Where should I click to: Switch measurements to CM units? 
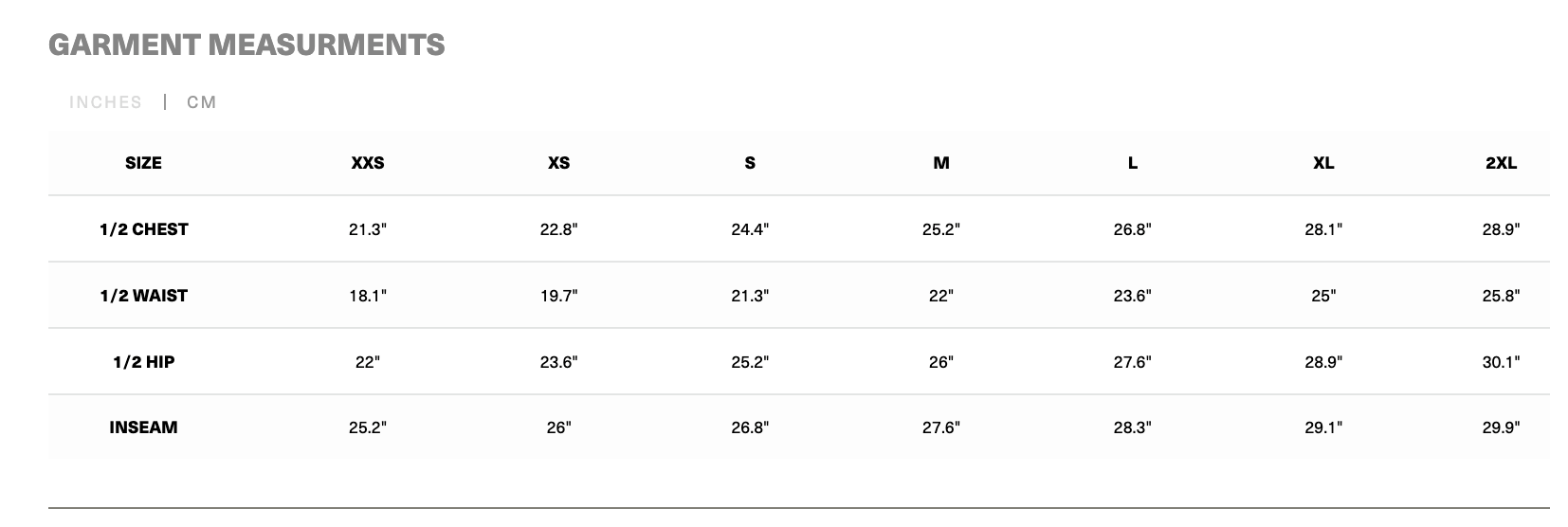(202, 102)
